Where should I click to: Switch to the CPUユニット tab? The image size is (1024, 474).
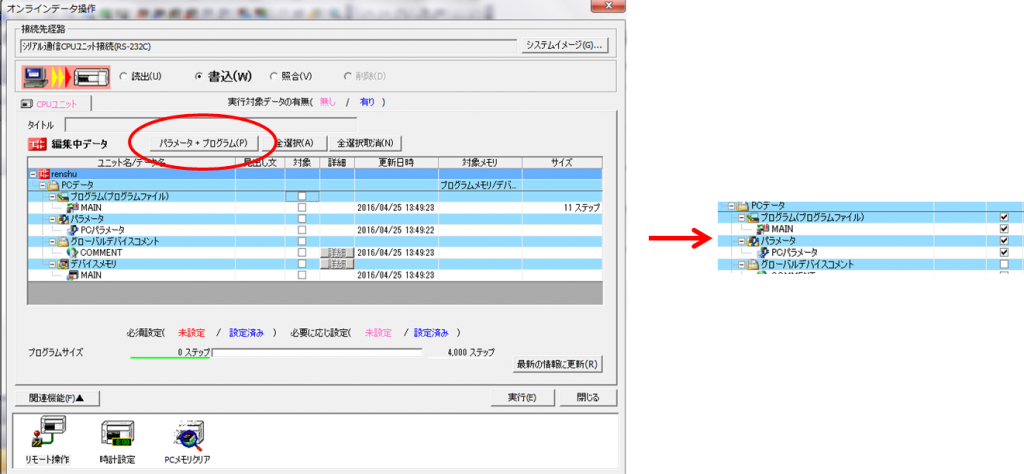tap(54, 104)
